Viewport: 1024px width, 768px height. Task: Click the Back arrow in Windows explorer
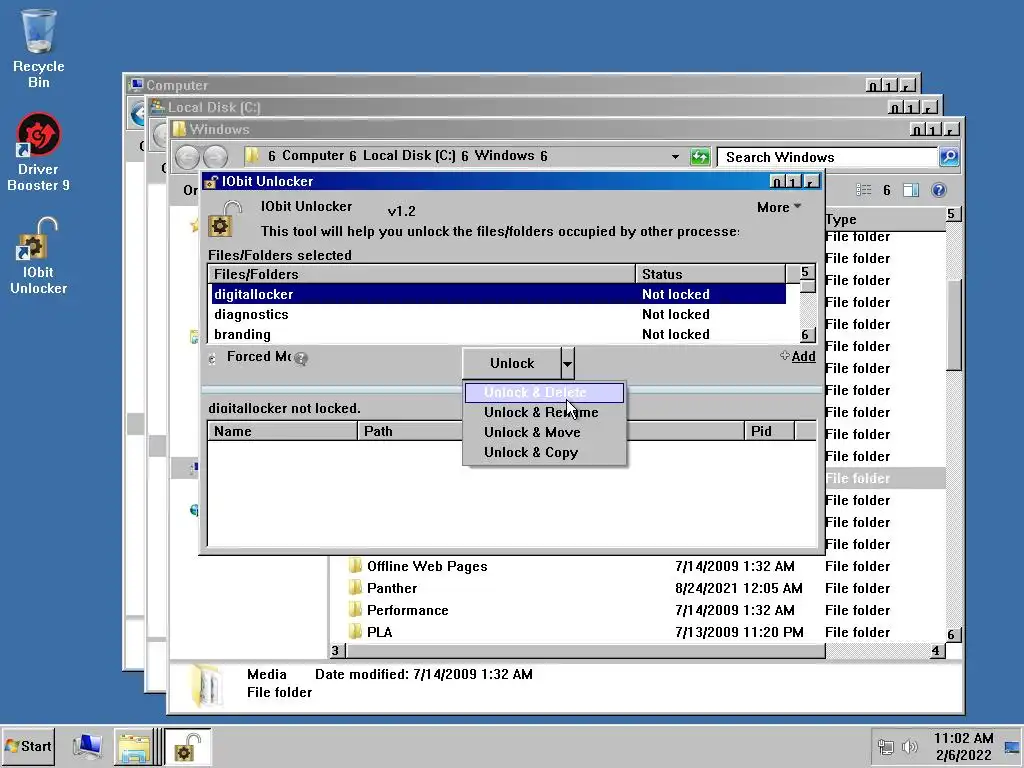(187, 157)
